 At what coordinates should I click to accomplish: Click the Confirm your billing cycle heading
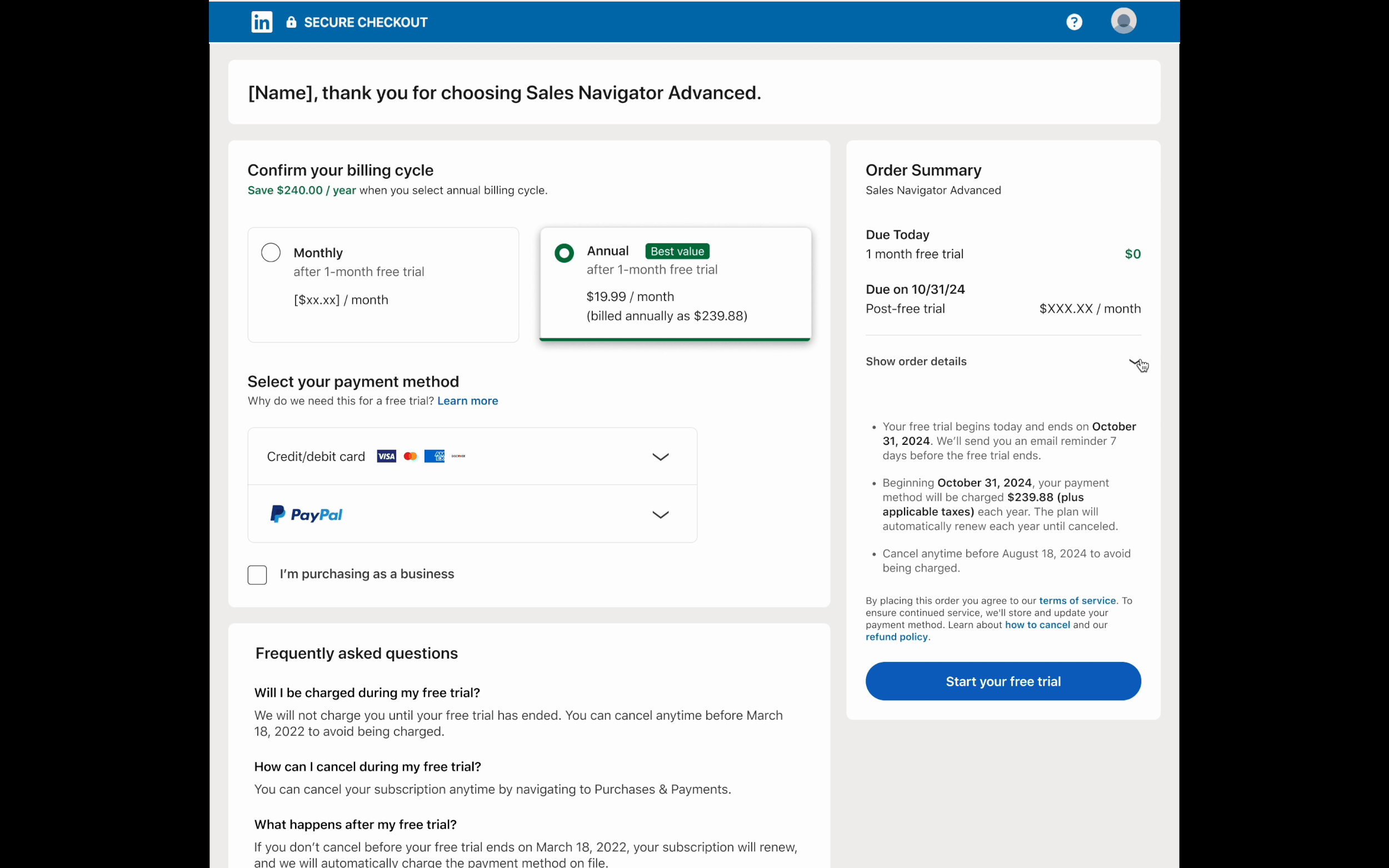point(340,170)
